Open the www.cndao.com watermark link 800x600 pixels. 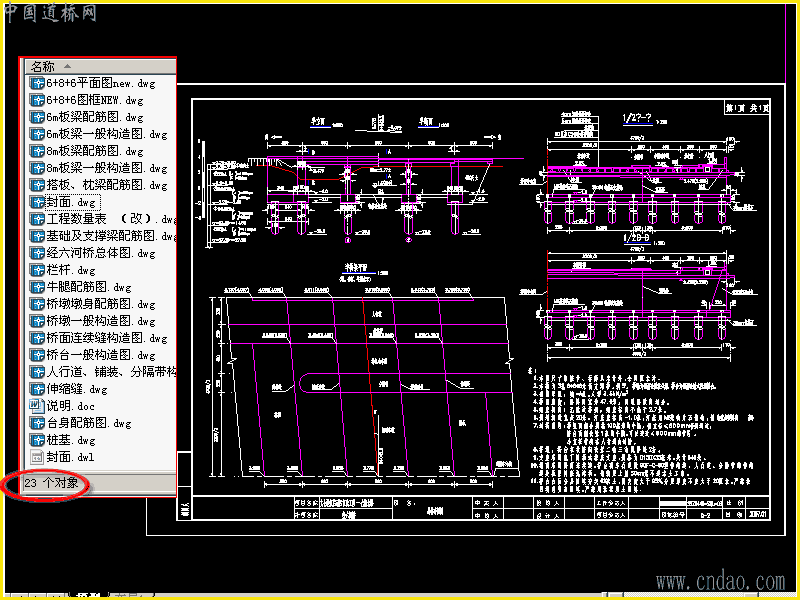tap(720, 581)
